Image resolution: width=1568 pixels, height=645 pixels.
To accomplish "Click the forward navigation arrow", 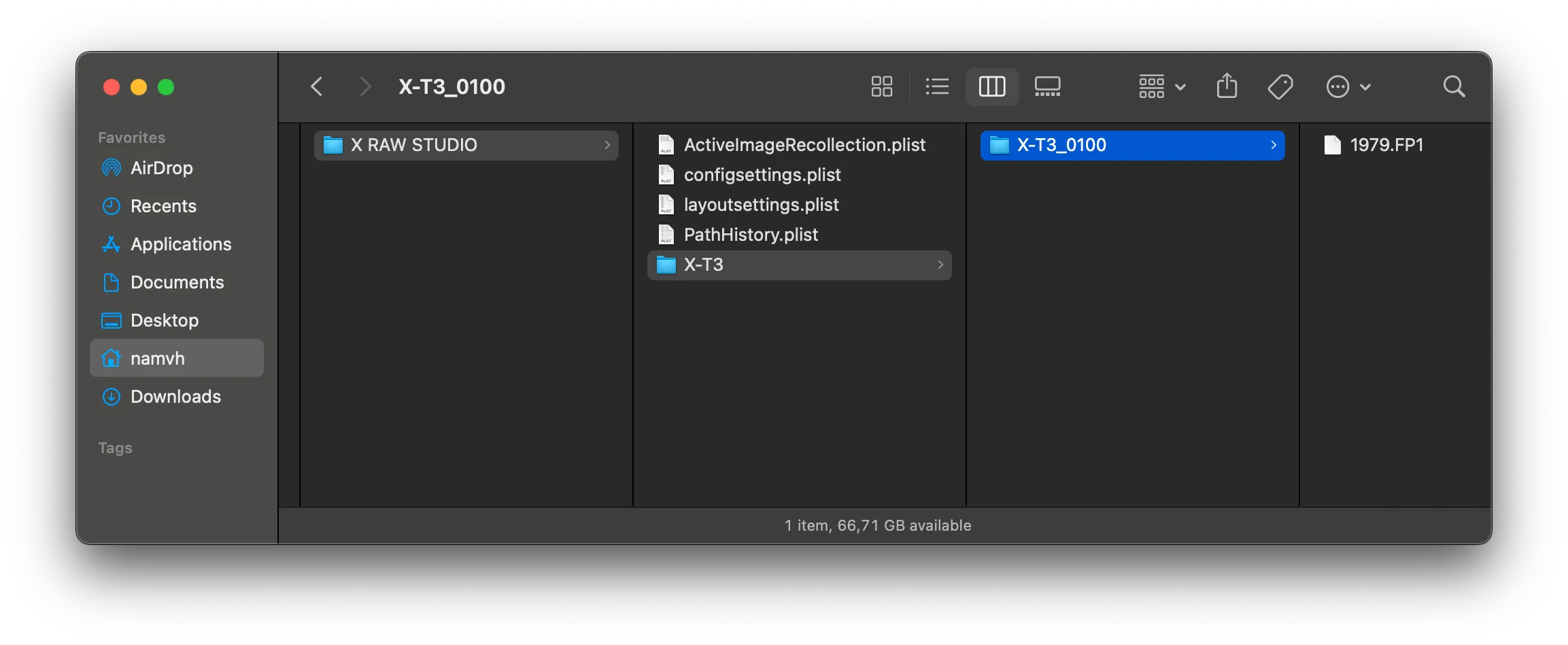I will coord(365,86).
